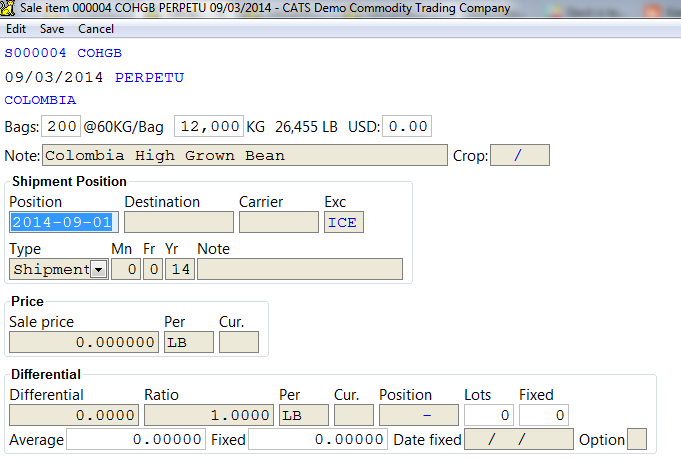Click the Average field showing 0.00000
Screen dimensions: 681x469
point(136,439)
